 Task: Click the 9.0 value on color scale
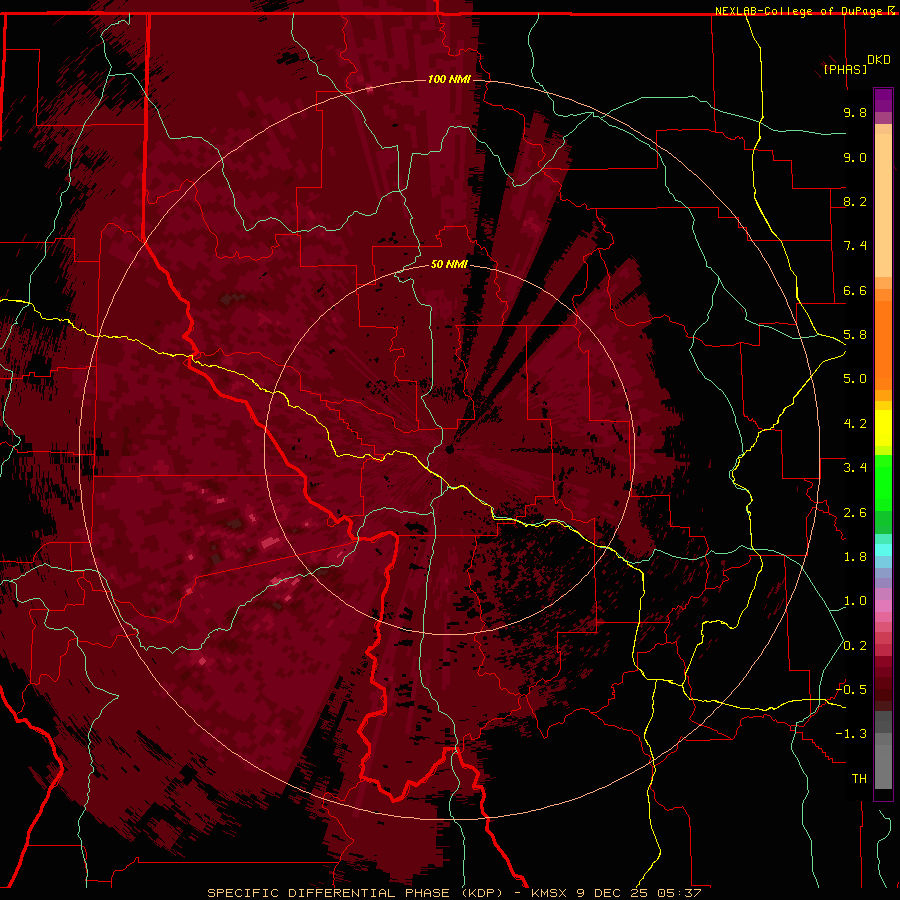coord(855,157)
